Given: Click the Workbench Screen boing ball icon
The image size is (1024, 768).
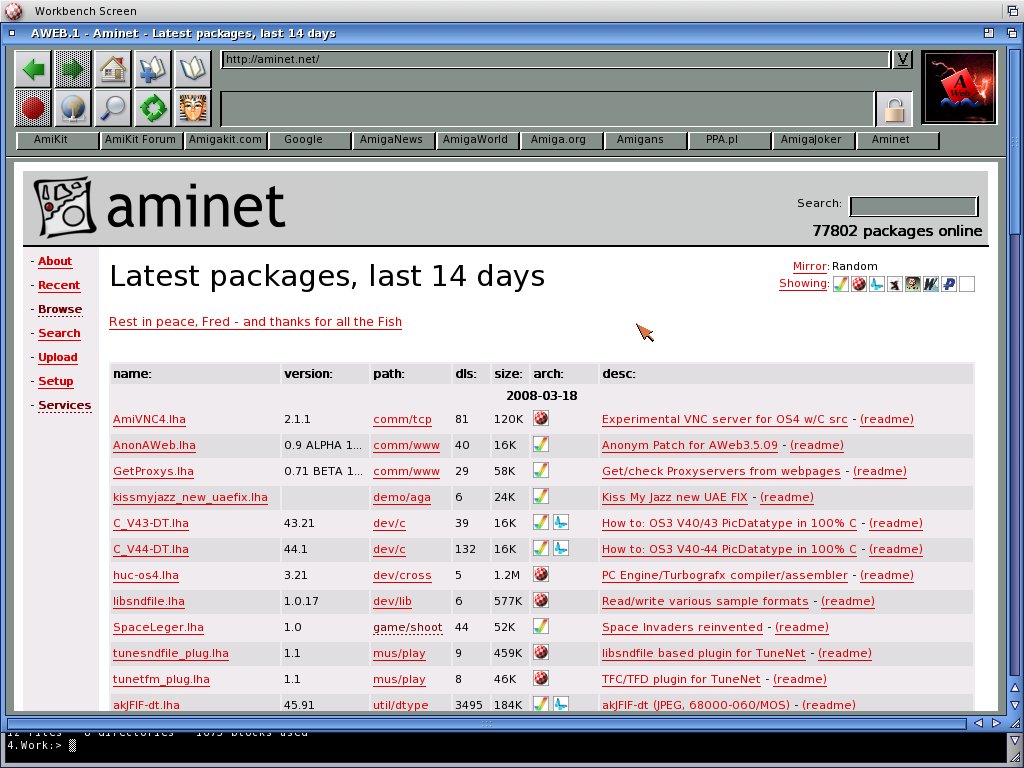Looking at the screenshot, I should coord(13,10).
